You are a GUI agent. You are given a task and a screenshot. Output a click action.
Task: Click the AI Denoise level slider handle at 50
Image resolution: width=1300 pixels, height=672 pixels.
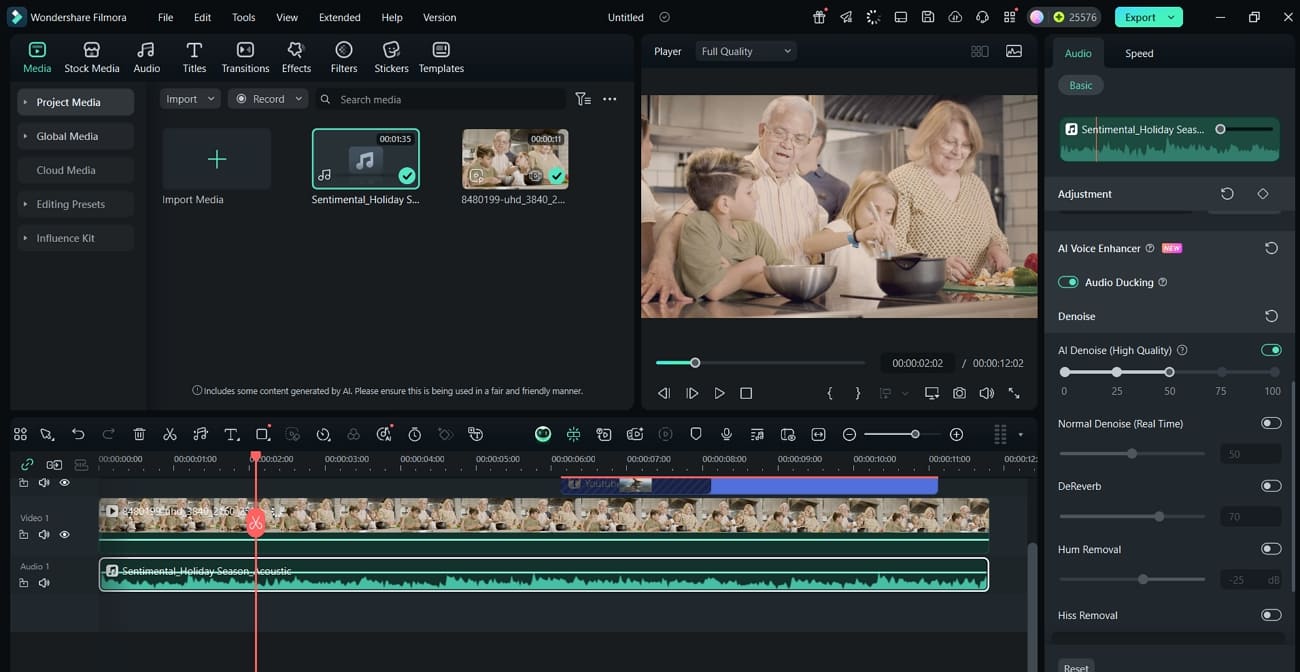tap(1168, 372)
